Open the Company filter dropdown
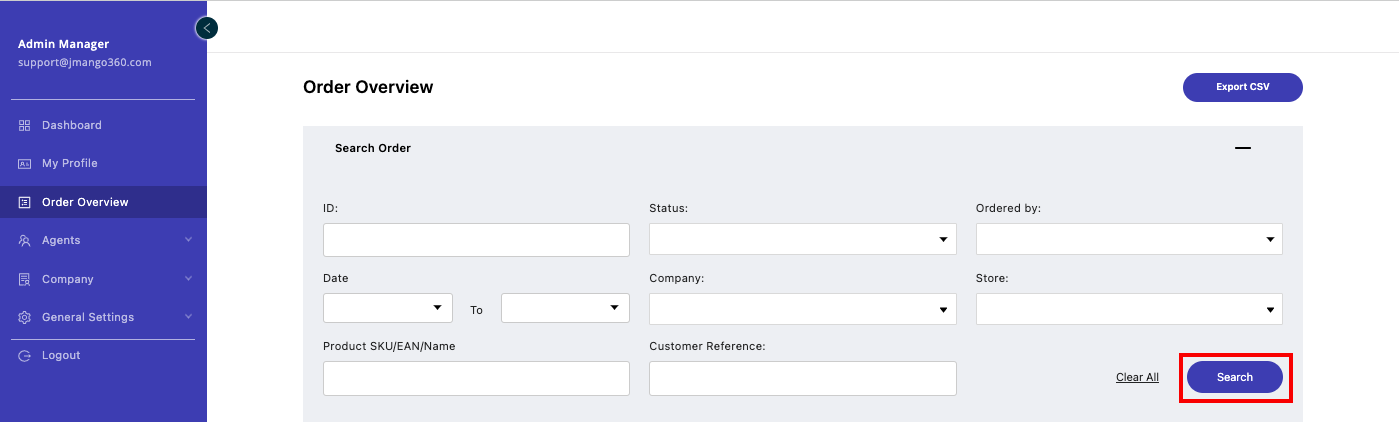This screenshot has width=1399, height=422. (x=802, y=309)
